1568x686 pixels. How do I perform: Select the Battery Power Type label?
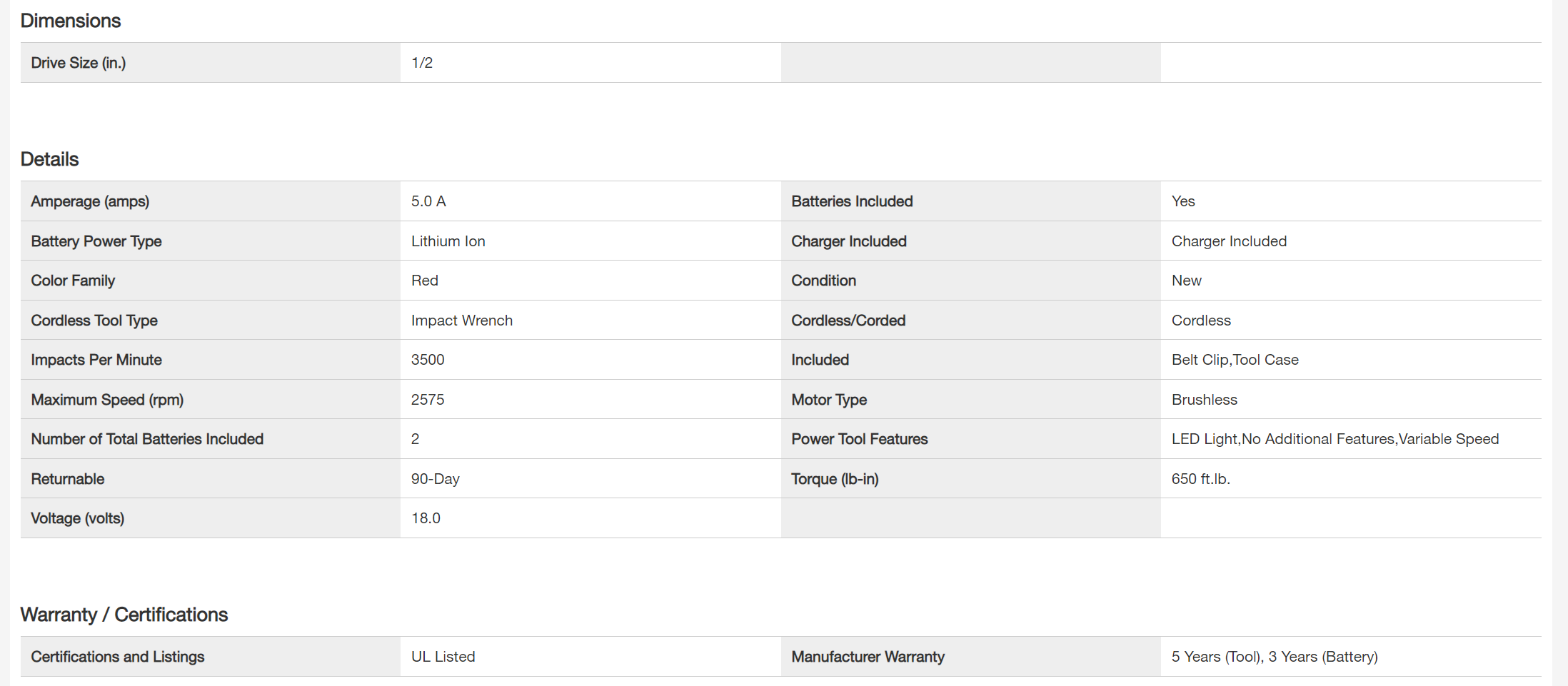[x=96, y=241]
